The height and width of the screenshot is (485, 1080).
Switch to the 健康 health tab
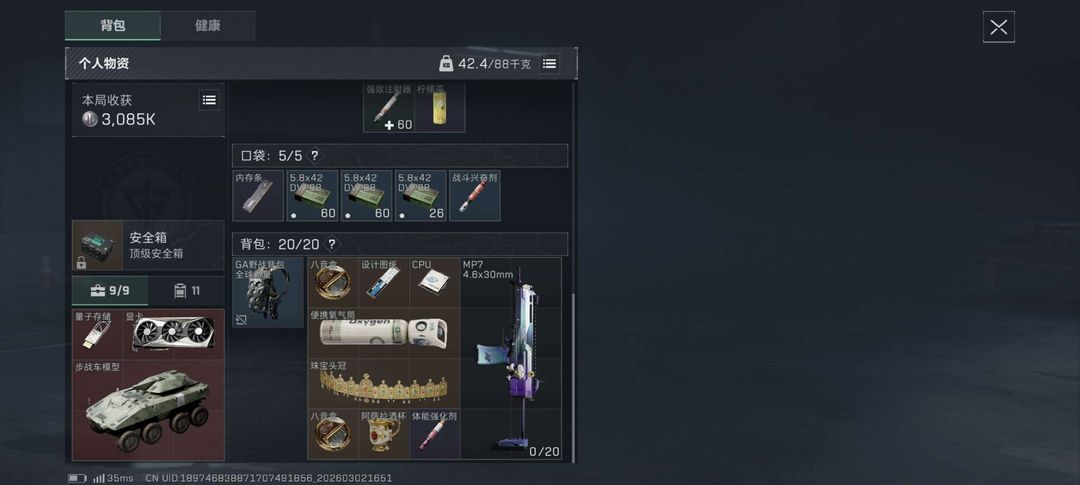pyautogui.click(x=208, y=25)
